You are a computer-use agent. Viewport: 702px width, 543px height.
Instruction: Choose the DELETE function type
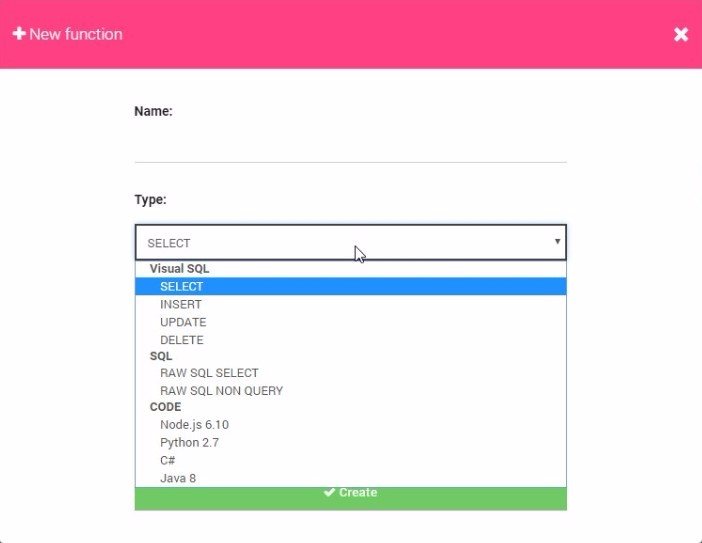coord(181,340)
